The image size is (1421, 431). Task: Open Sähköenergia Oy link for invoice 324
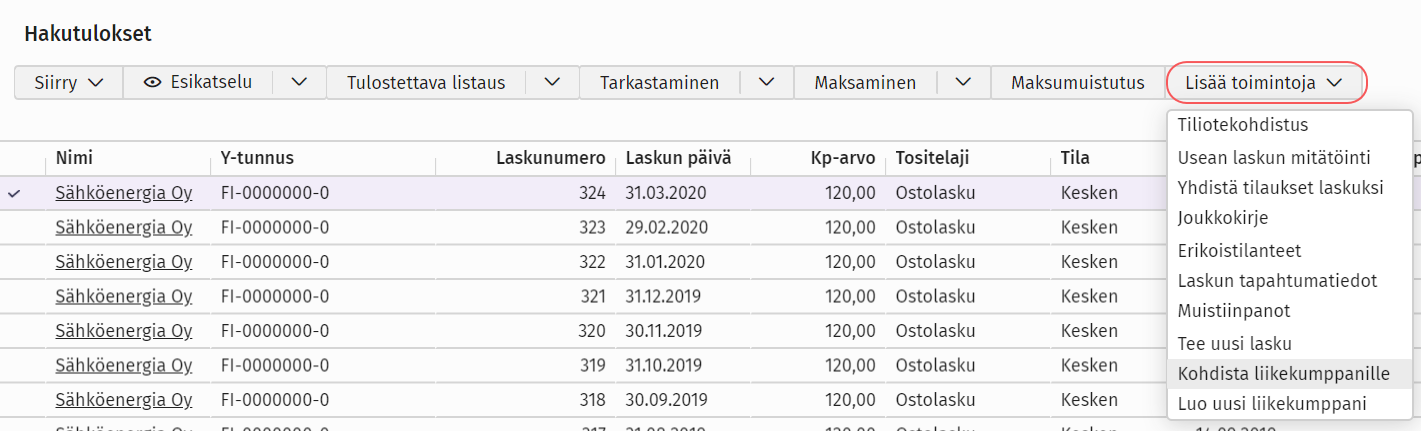coord(124,193)
